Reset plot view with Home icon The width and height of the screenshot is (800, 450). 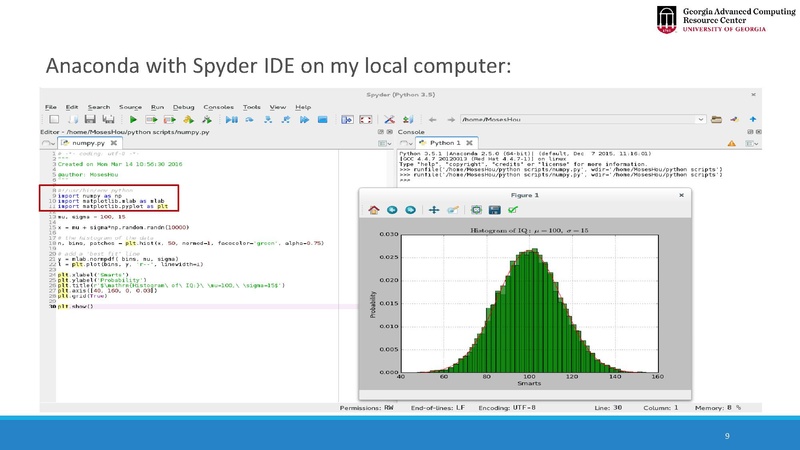(374, 210)
